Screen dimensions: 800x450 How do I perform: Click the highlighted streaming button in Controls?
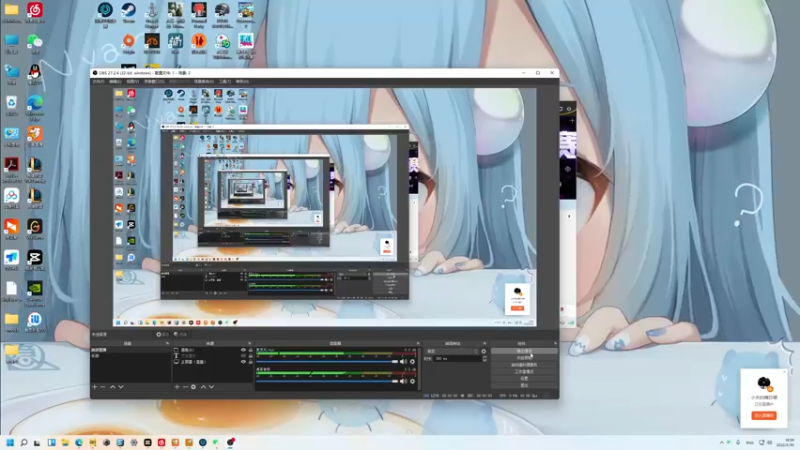(524, 351)
